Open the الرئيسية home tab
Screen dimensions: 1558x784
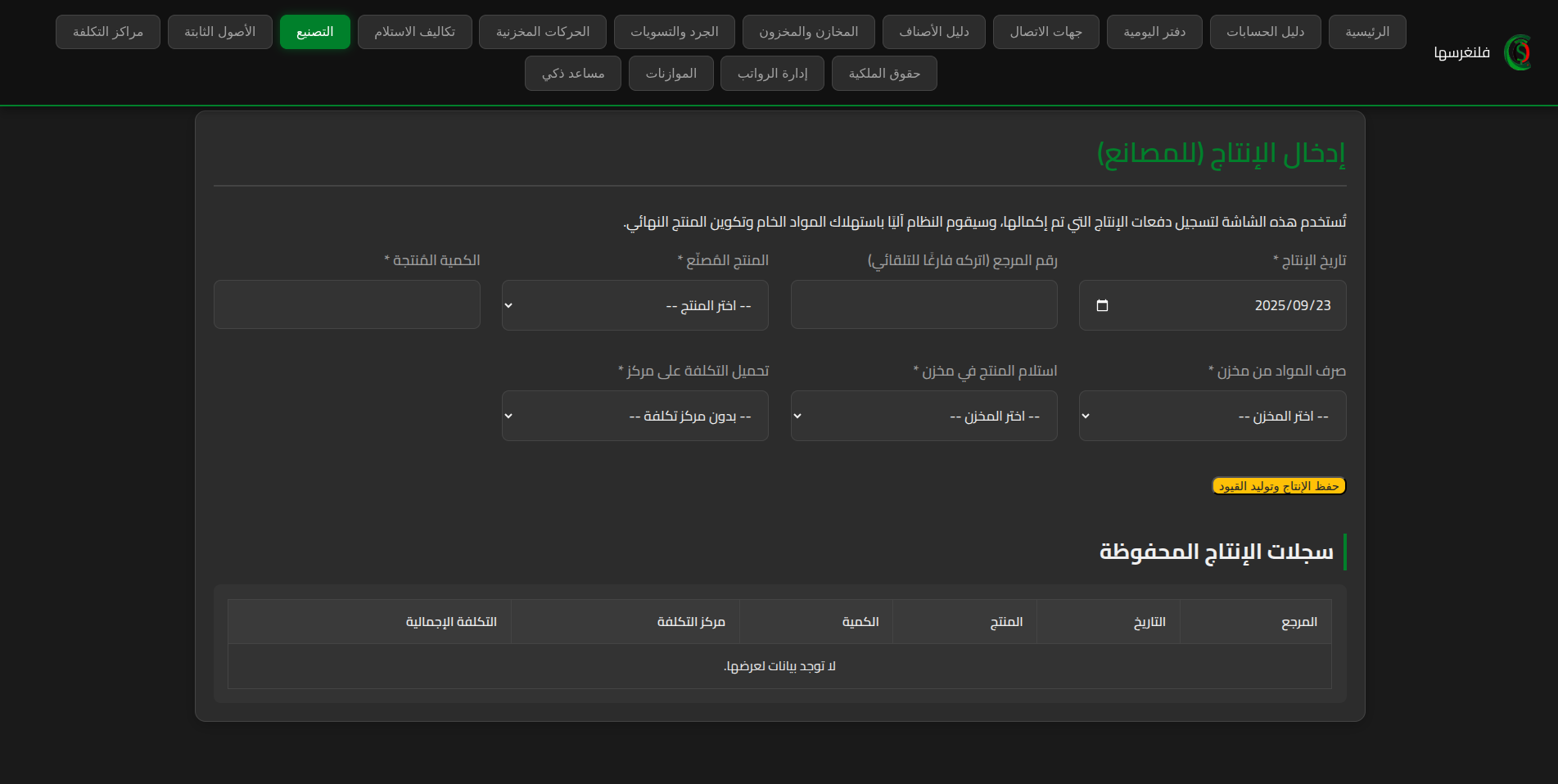1366,32
